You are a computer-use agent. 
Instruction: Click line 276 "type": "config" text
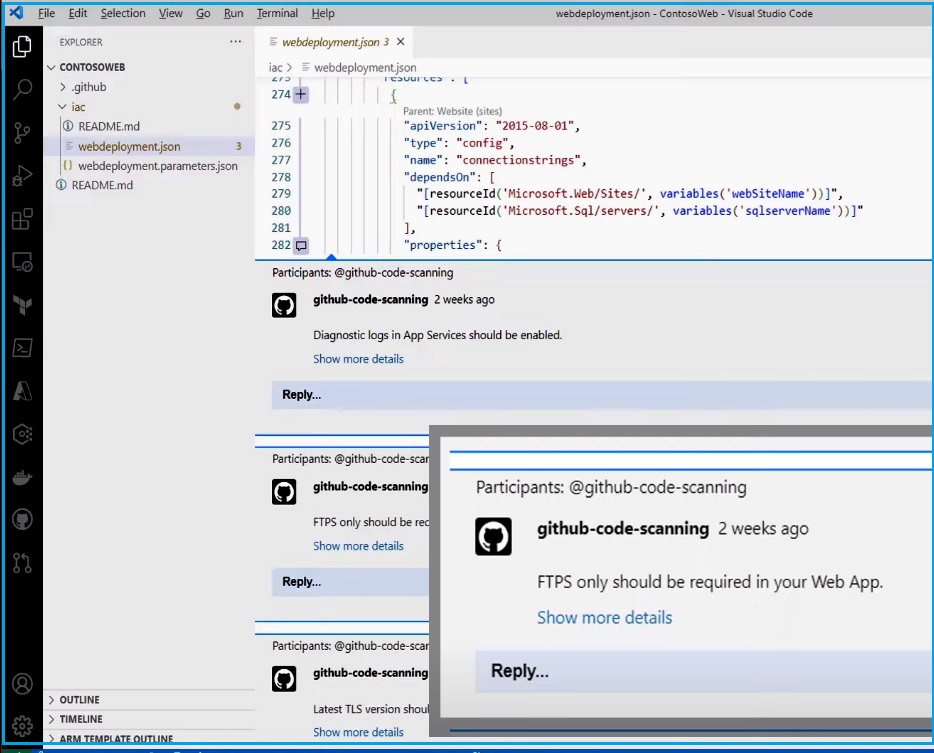coord(459,143)
